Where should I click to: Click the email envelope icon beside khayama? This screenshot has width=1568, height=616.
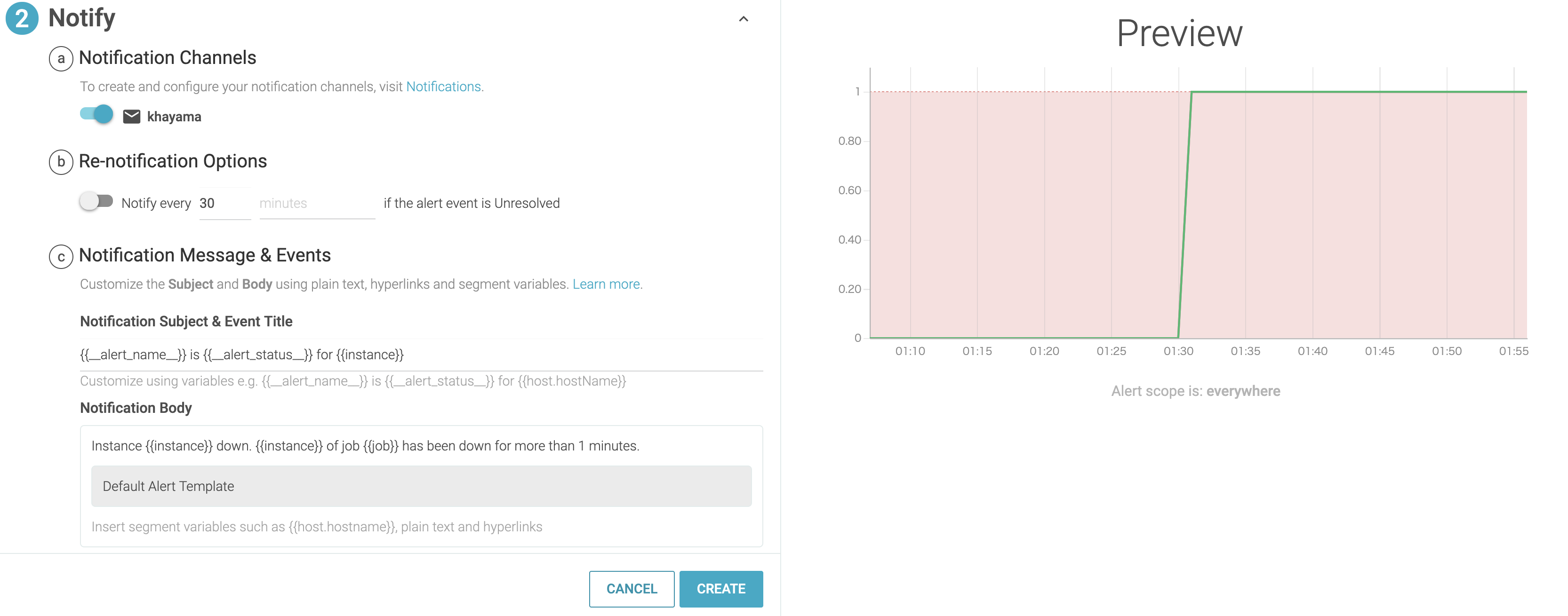[131, 116]
